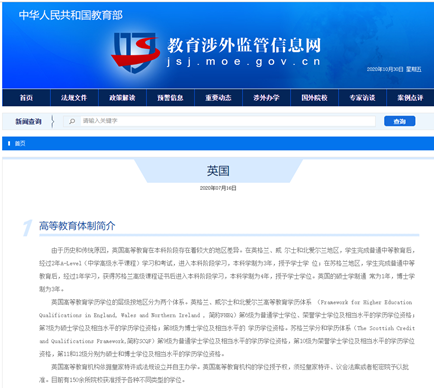Screen dimensions: 434x388
Task: Click the text Framework for Higher Education
Action: click(366, 302)
